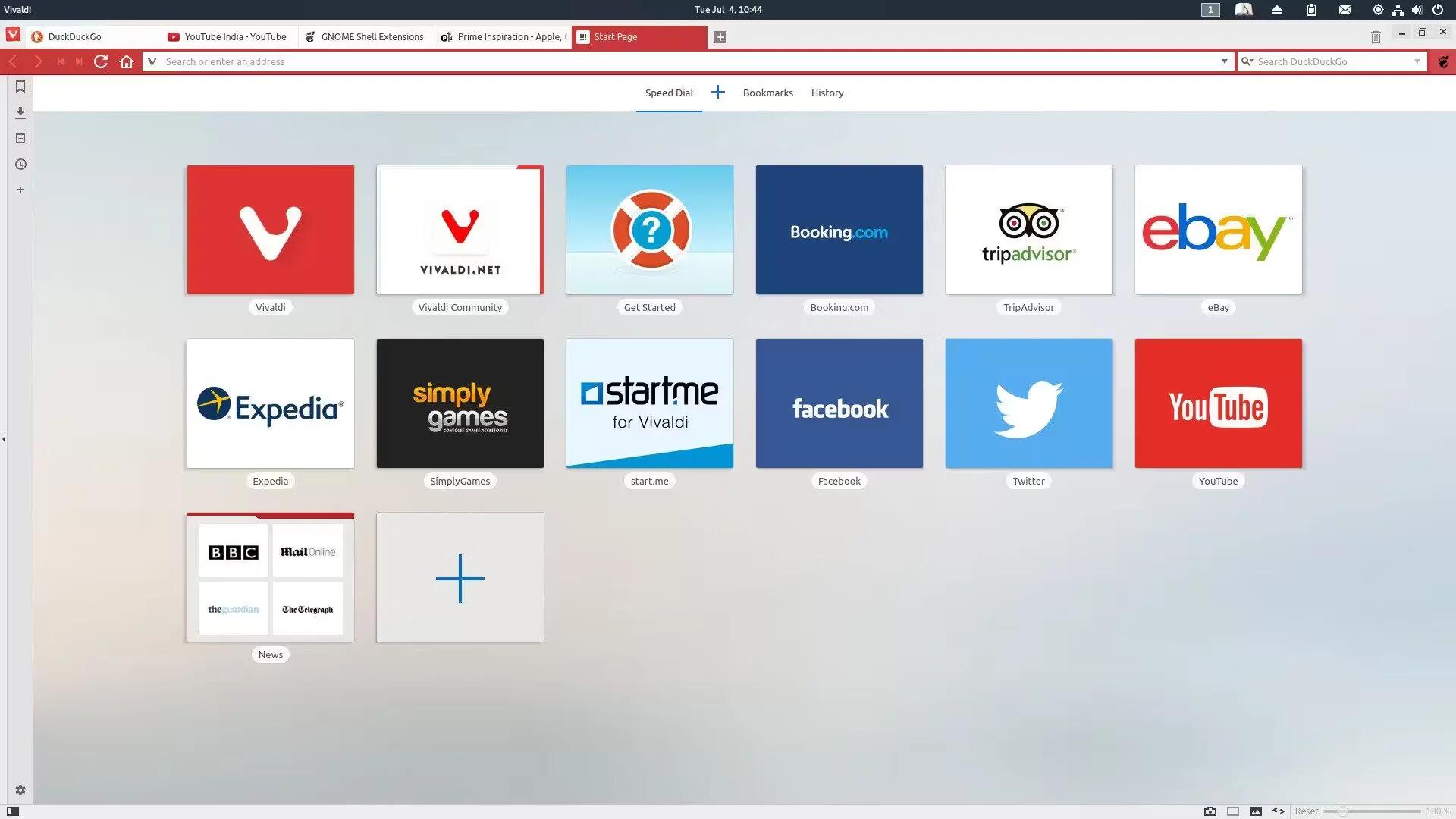
Task: Click the GNOME extension icon beside search field
Action: (1443, 61)
